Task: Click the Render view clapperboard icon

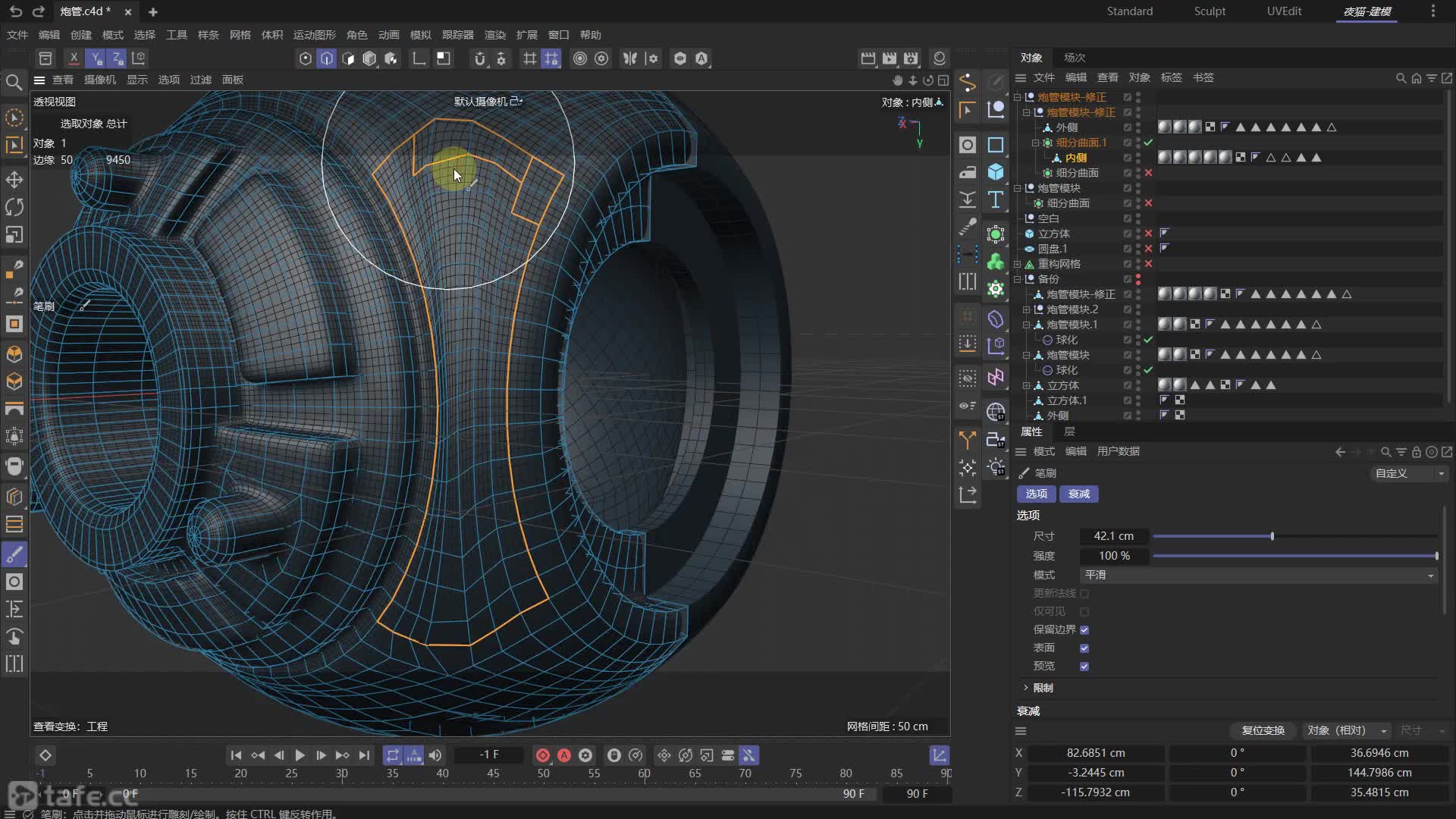Action: (x=868, y=58)
